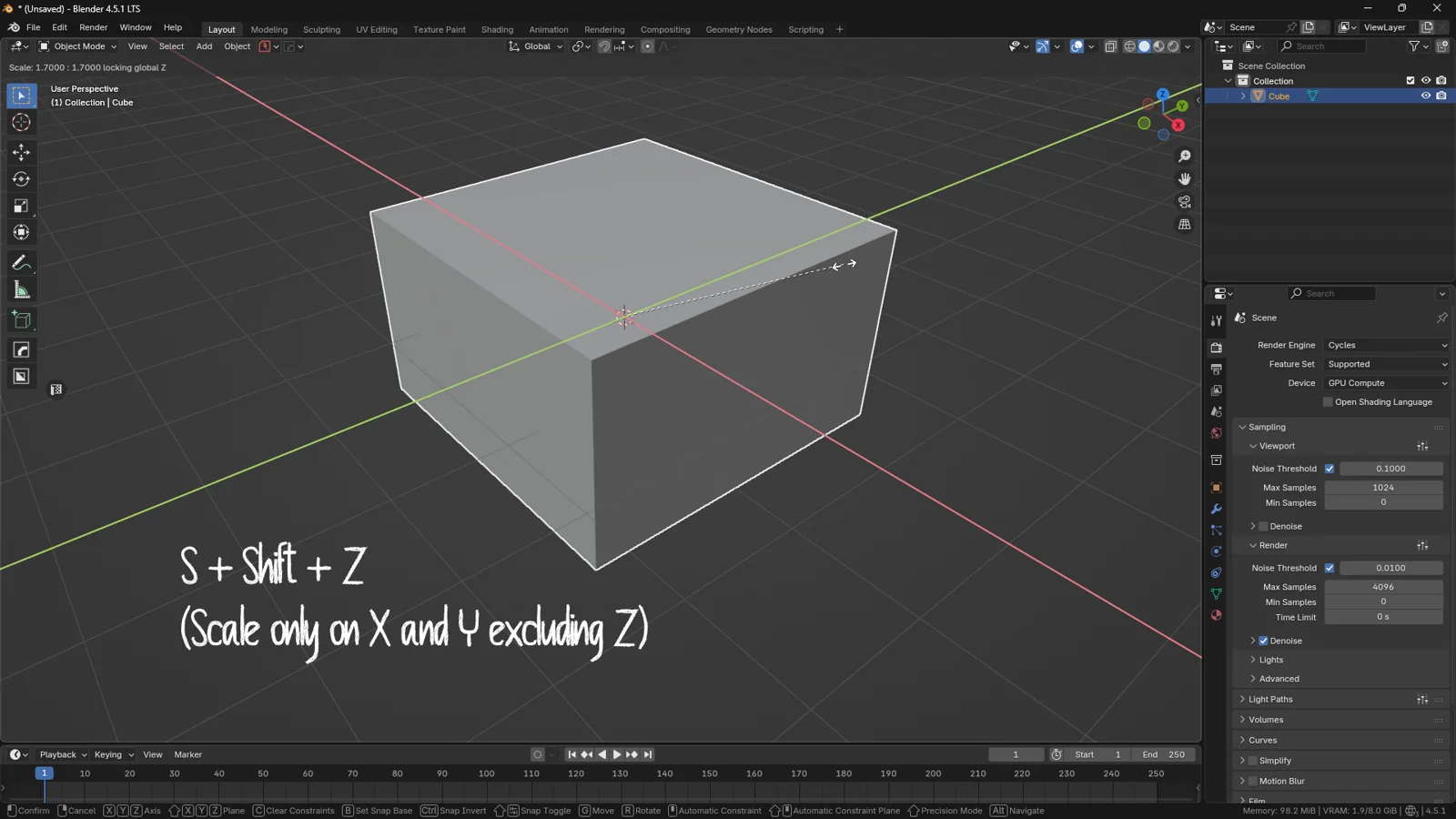The width and height of the screenshot is (1456, 819).
Task: Adjust render Max Samples value field
Action: tap(1383, 587)
